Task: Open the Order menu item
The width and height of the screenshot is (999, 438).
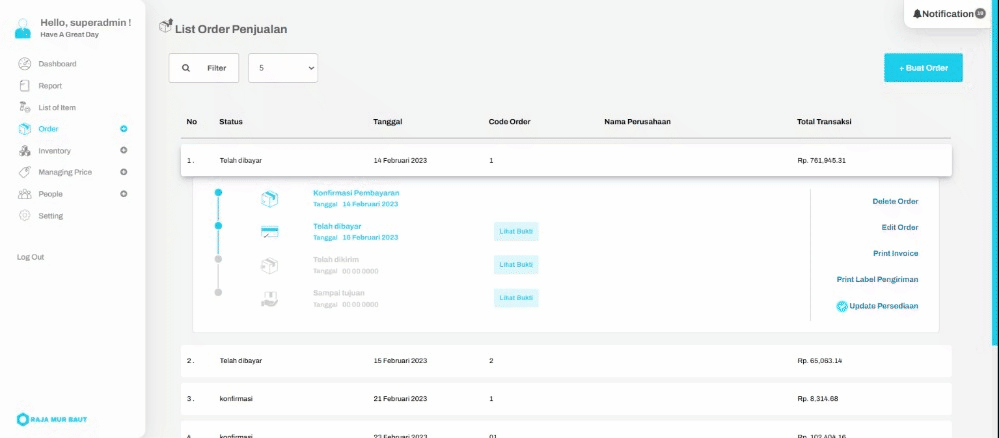Action: 48,129
